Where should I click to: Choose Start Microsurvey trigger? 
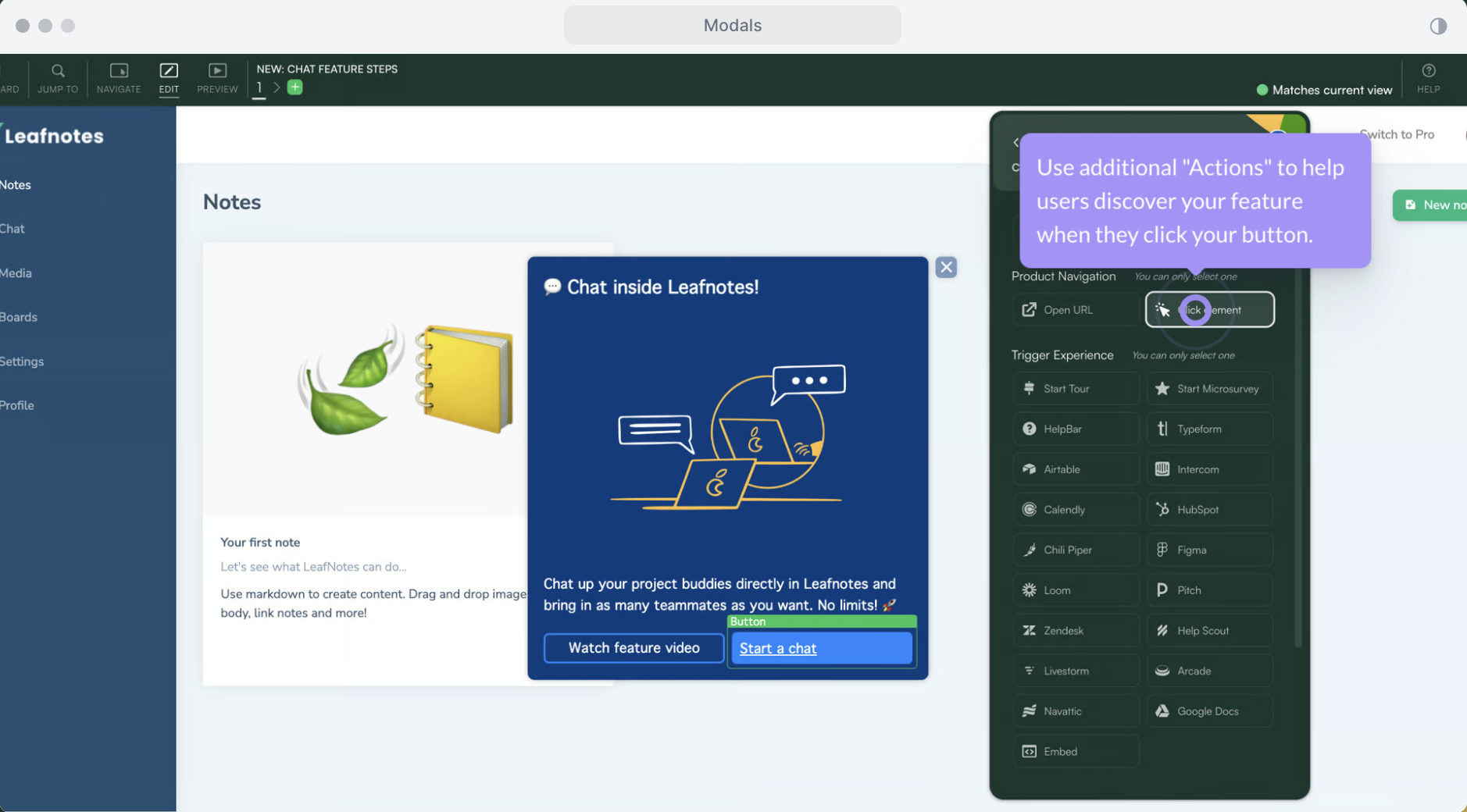1209,389
